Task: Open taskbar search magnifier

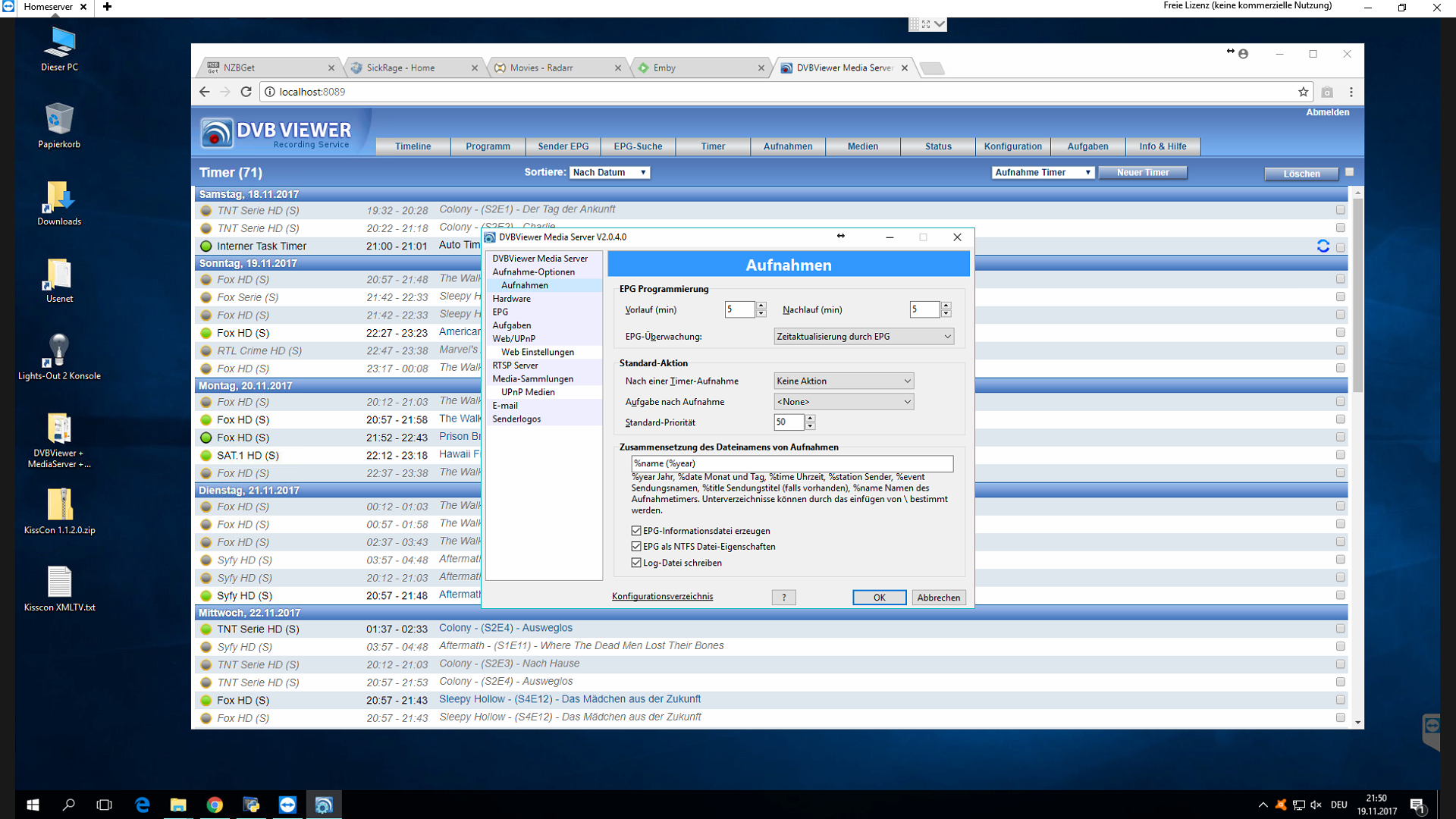Action: pyautogui.click(x=68, y=805)
